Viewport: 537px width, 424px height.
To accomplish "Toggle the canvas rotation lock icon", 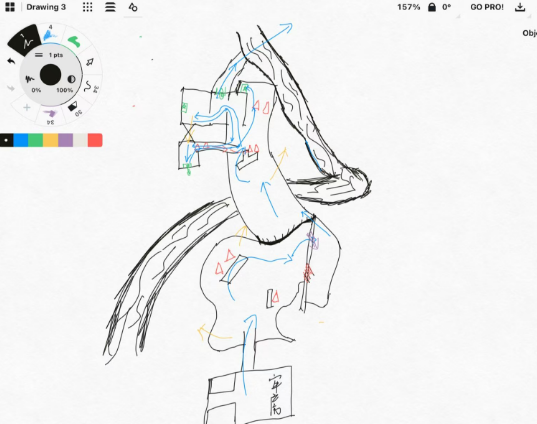I will [432, 7].
